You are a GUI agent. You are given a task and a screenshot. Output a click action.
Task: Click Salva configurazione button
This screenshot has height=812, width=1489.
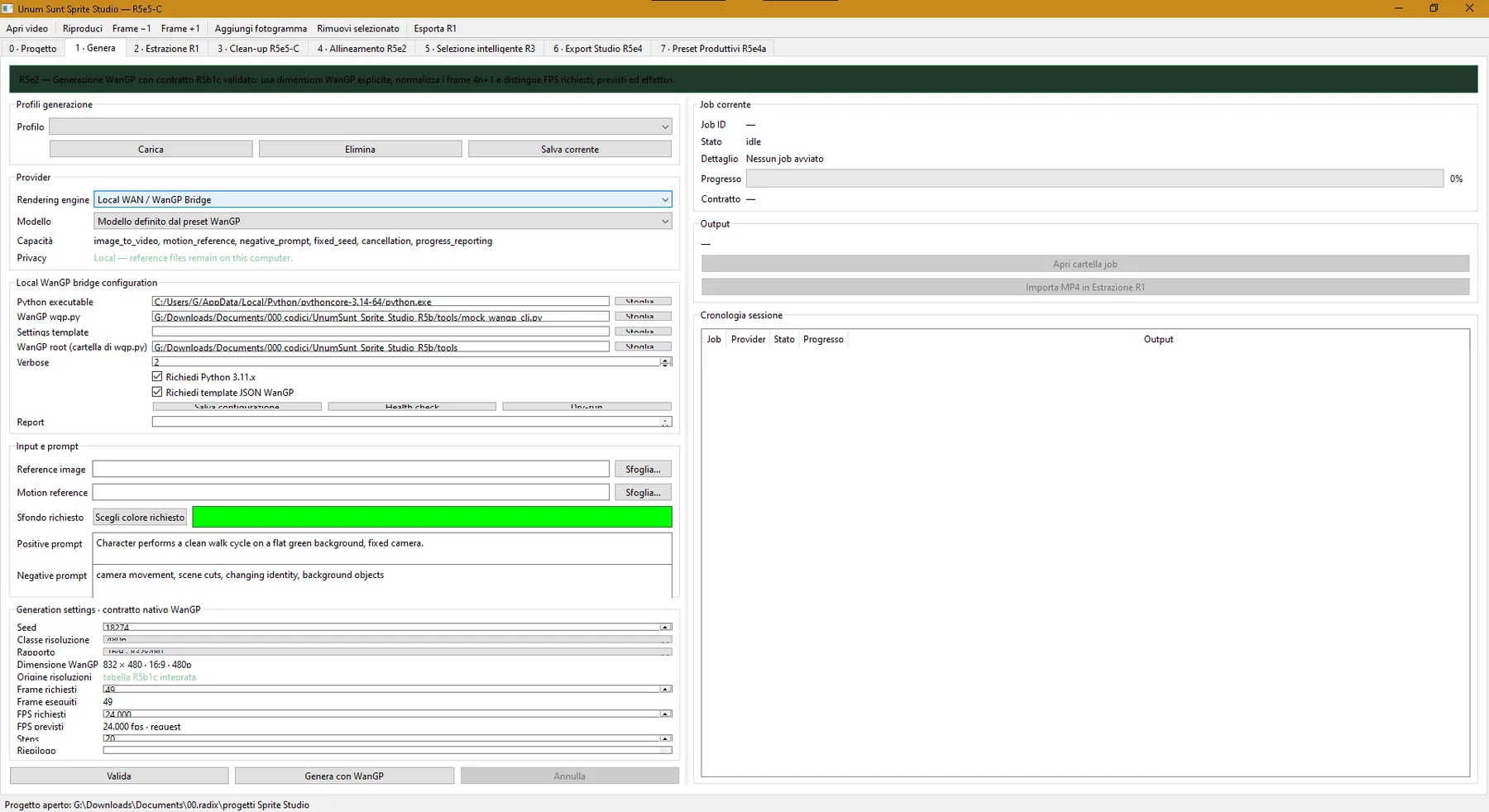point(237,407)
